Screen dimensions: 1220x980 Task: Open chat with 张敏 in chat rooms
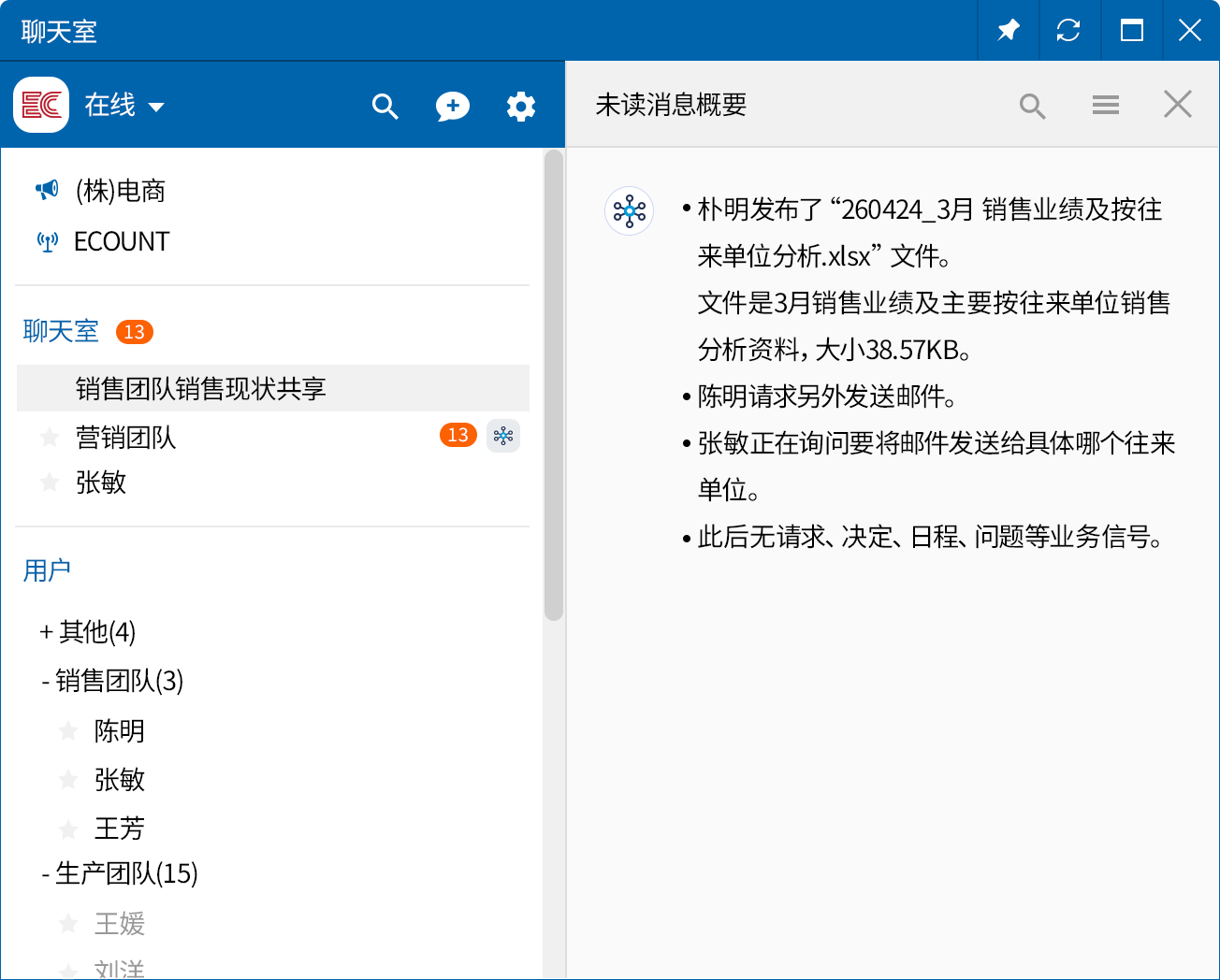click(x=101, y=483)
